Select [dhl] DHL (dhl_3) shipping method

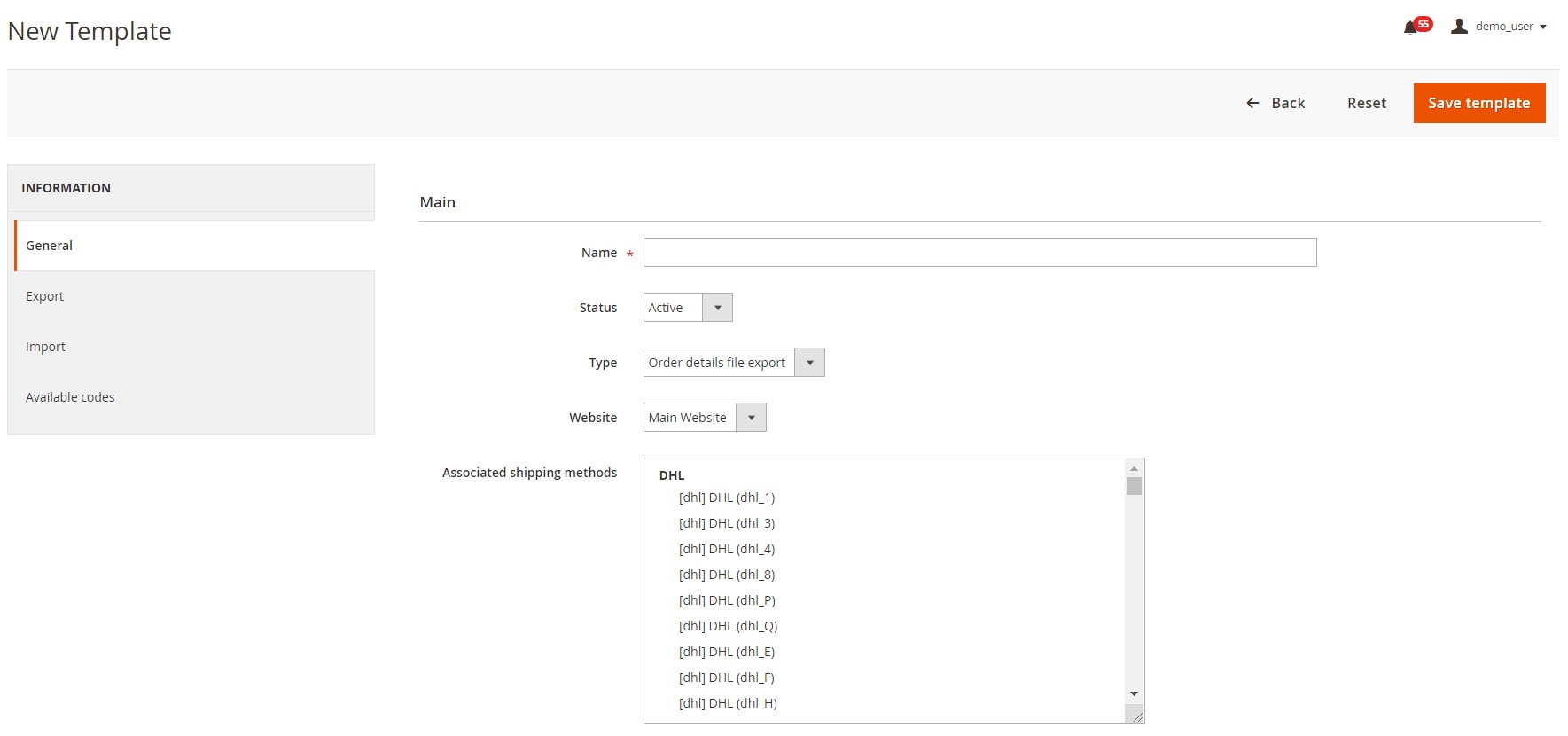727,523
